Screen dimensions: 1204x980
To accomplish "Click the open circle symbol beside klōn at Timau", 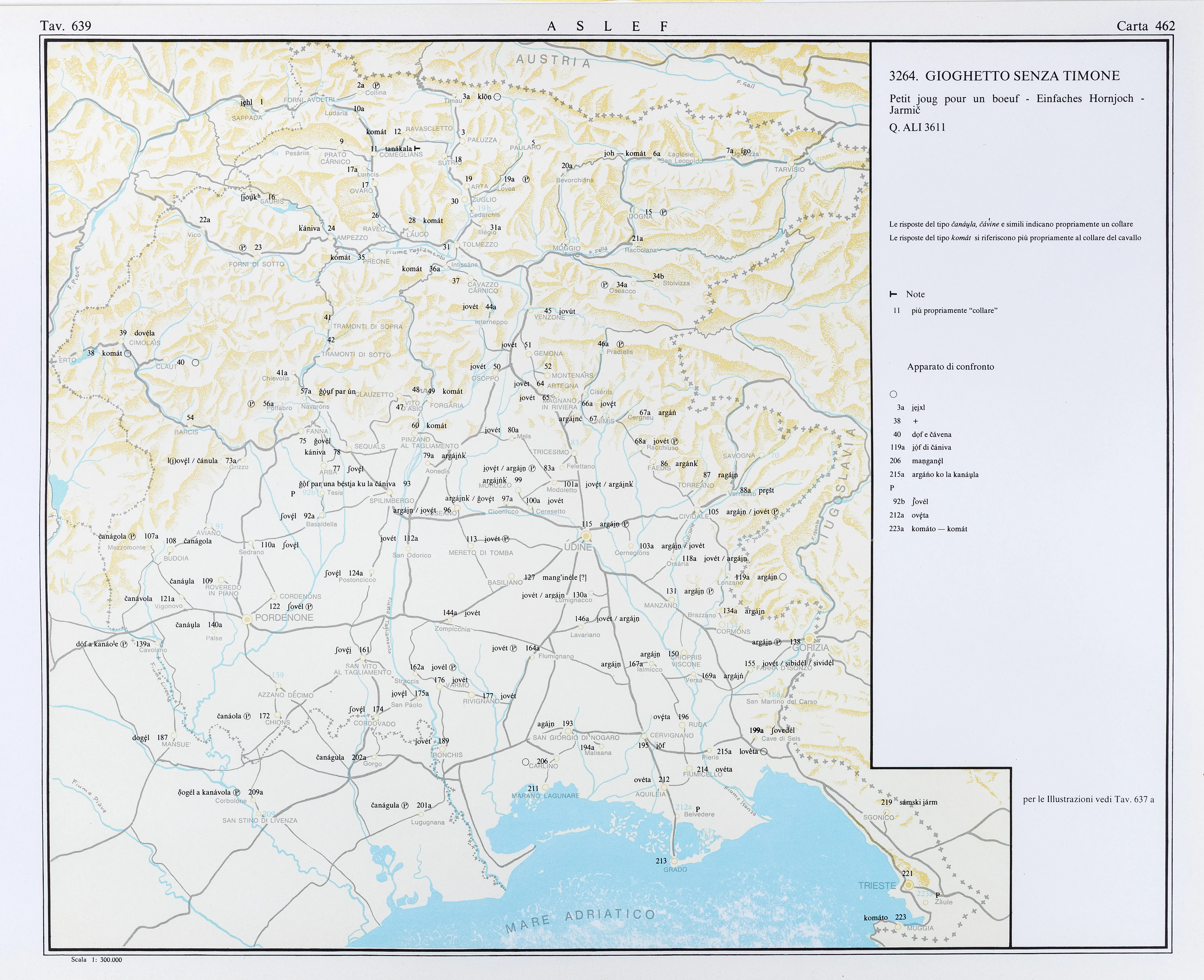I will pyautogui.click(x=497, y=97).
